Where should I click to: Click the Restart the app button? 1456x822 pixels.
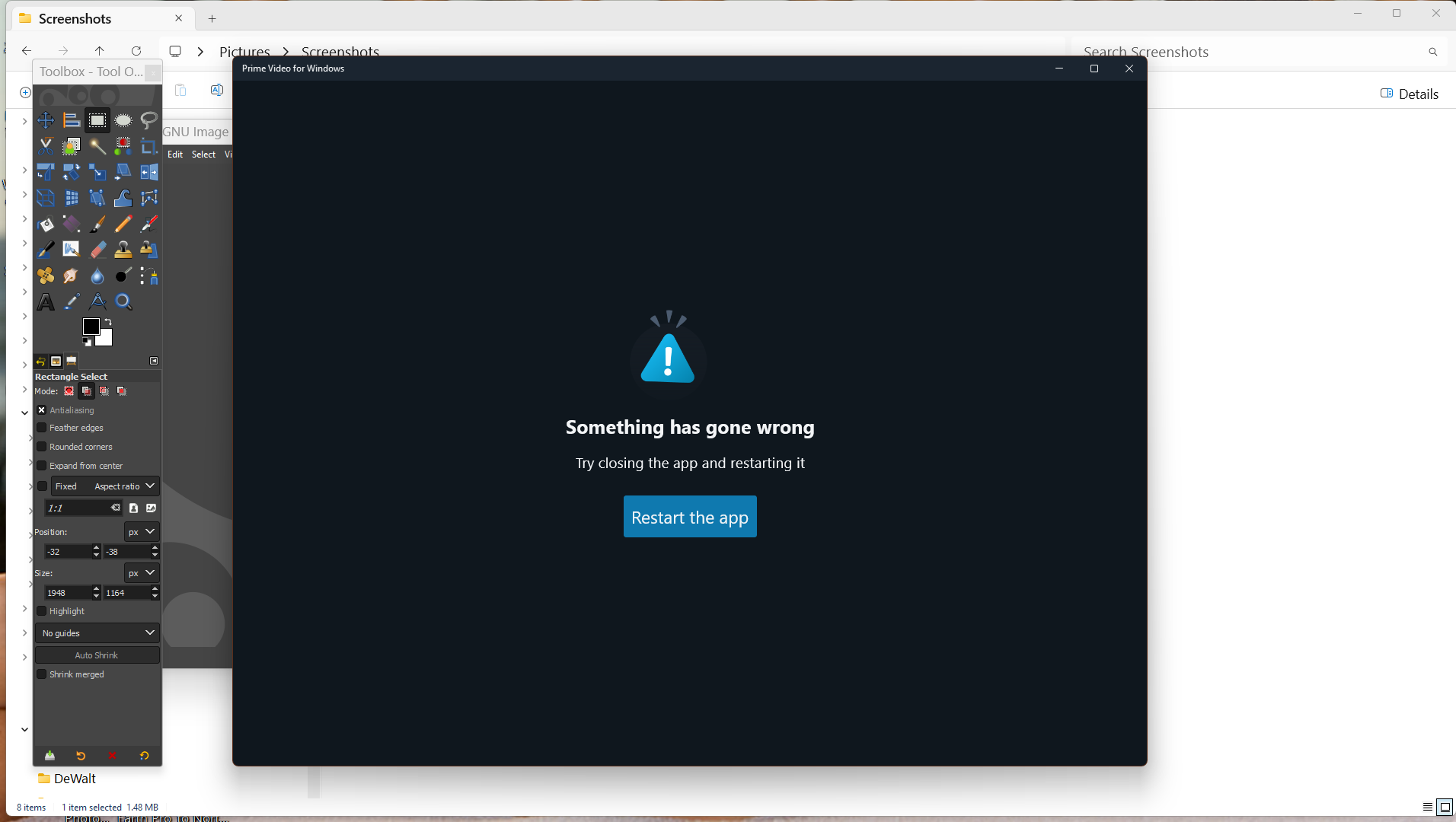(x=689, y=517)
